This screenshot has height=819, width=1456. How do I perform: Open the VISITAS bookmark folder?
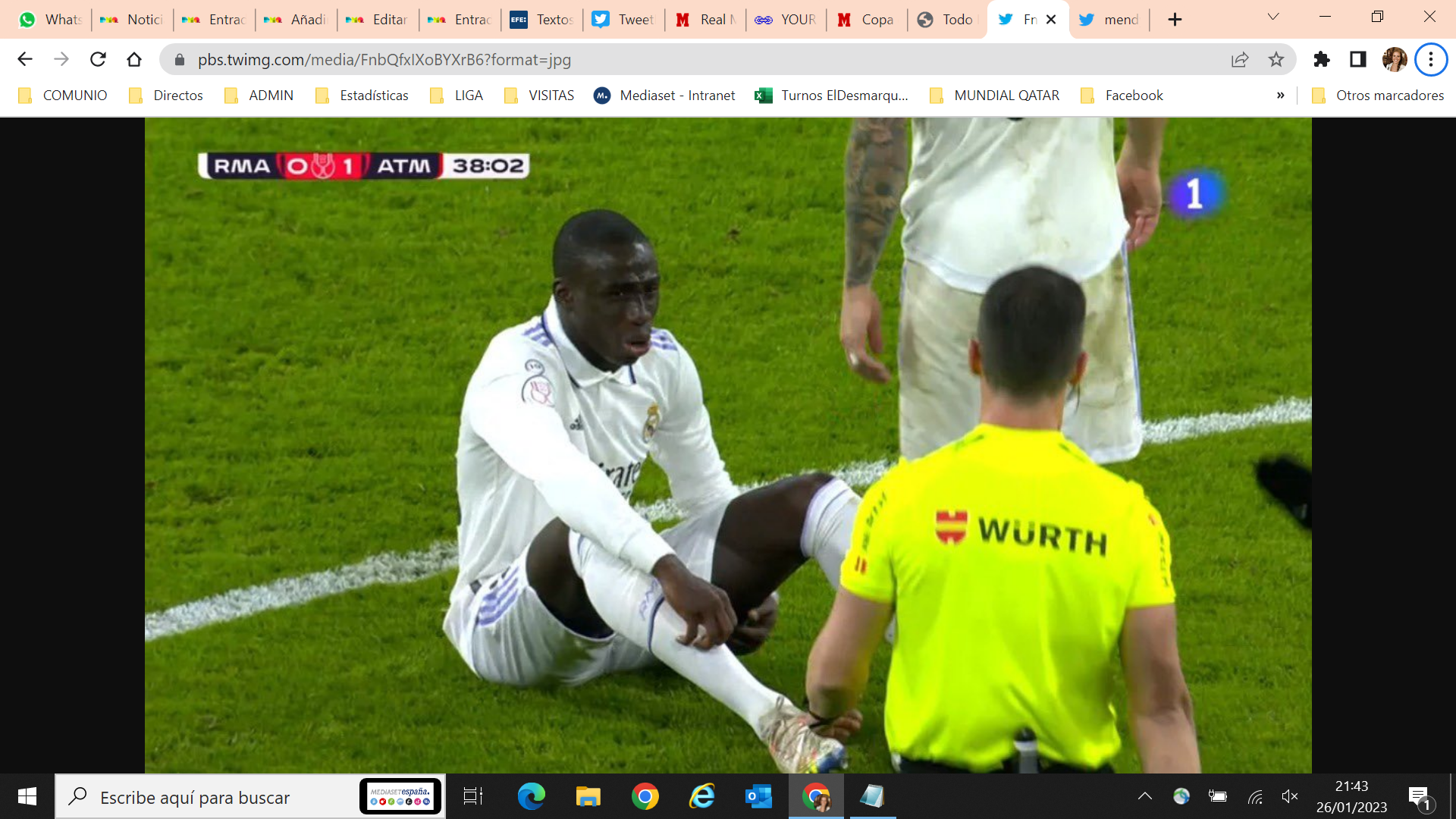[x=539, y=96]
